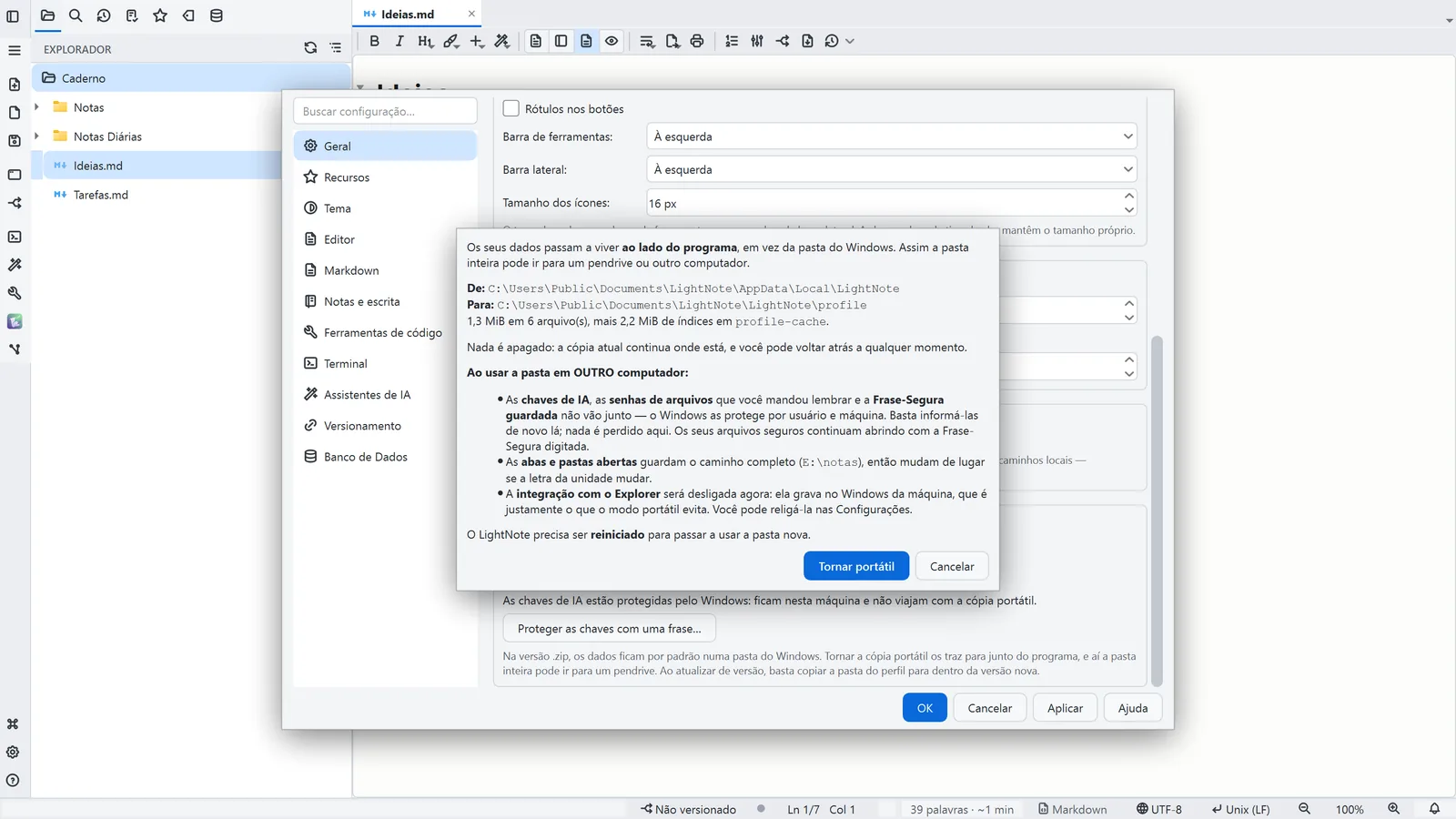Expand the Notas folder

click(x=36, y=107)
